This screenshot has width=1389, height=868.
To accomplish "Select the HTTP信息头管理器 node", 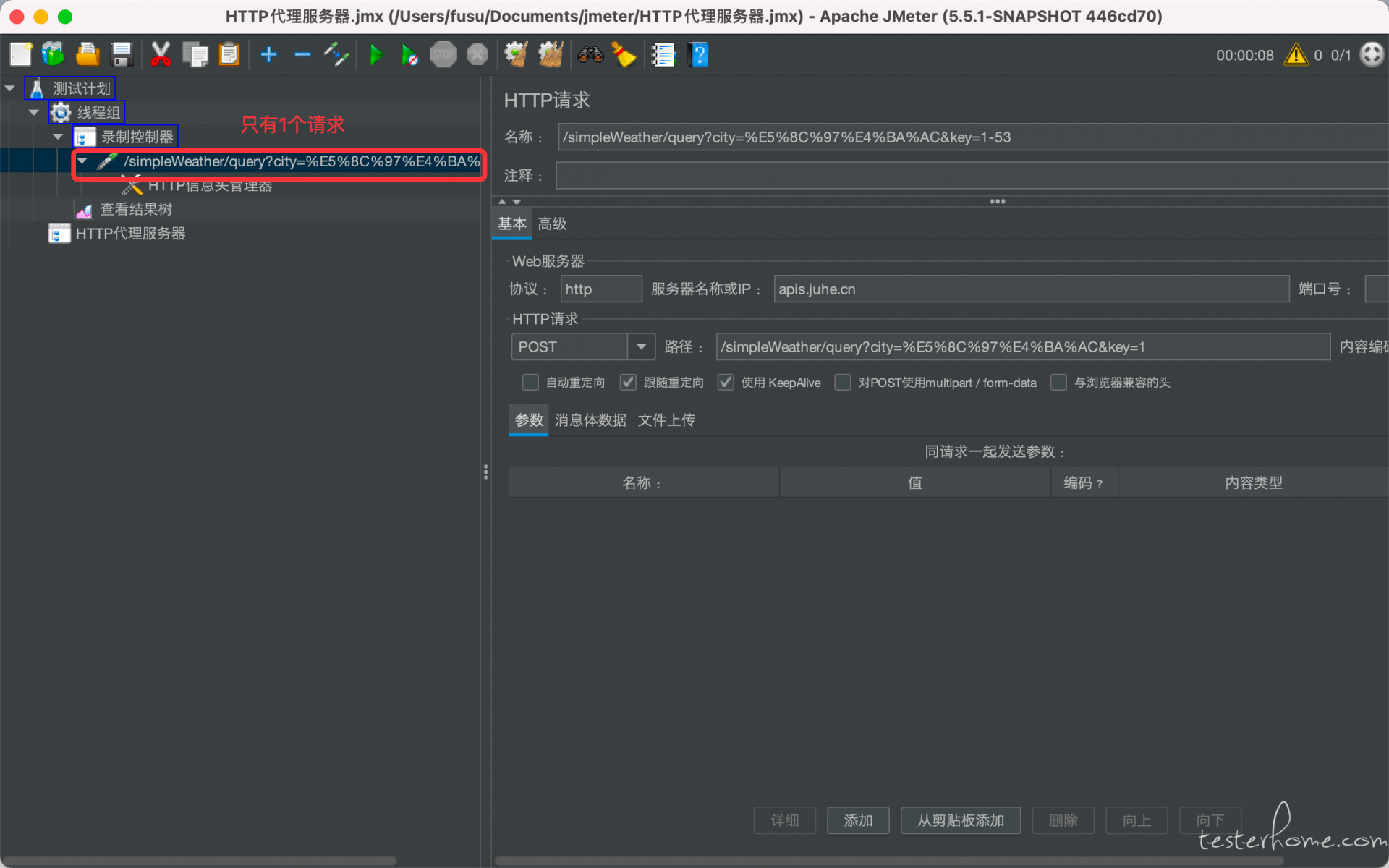I will click(x=197, y=186).
